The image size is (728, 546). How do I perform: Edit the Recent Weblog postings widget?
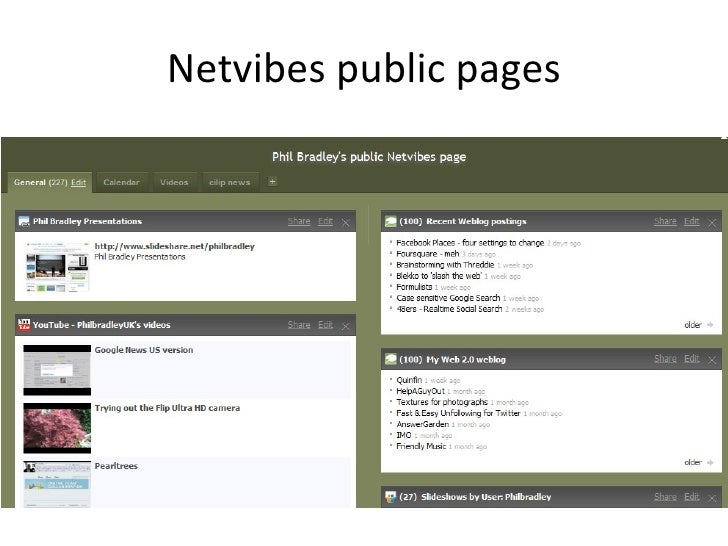tap(692, 221)
